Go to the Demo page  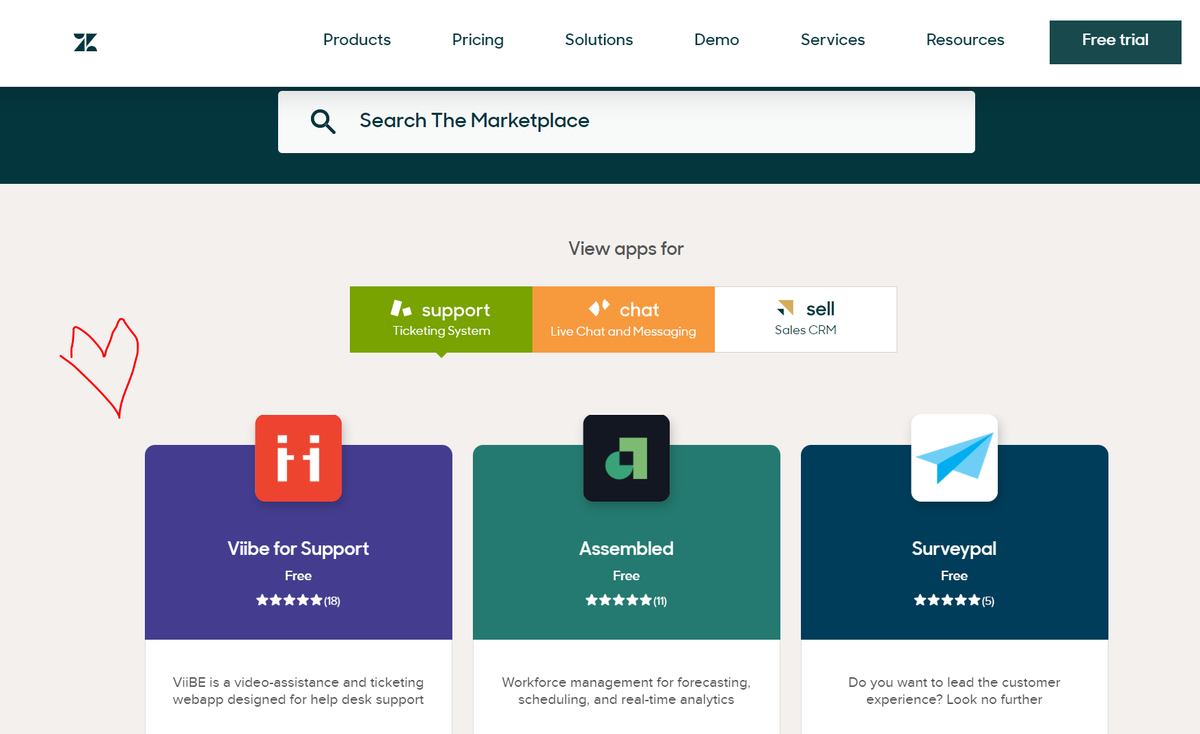coord(717,40)
